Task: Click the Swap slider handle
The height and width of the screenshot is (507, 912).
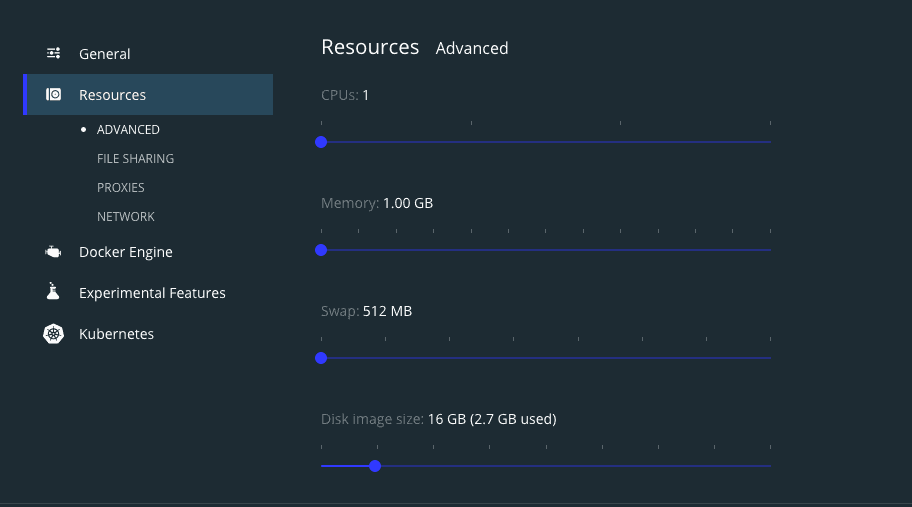Action: click(321, 358)
